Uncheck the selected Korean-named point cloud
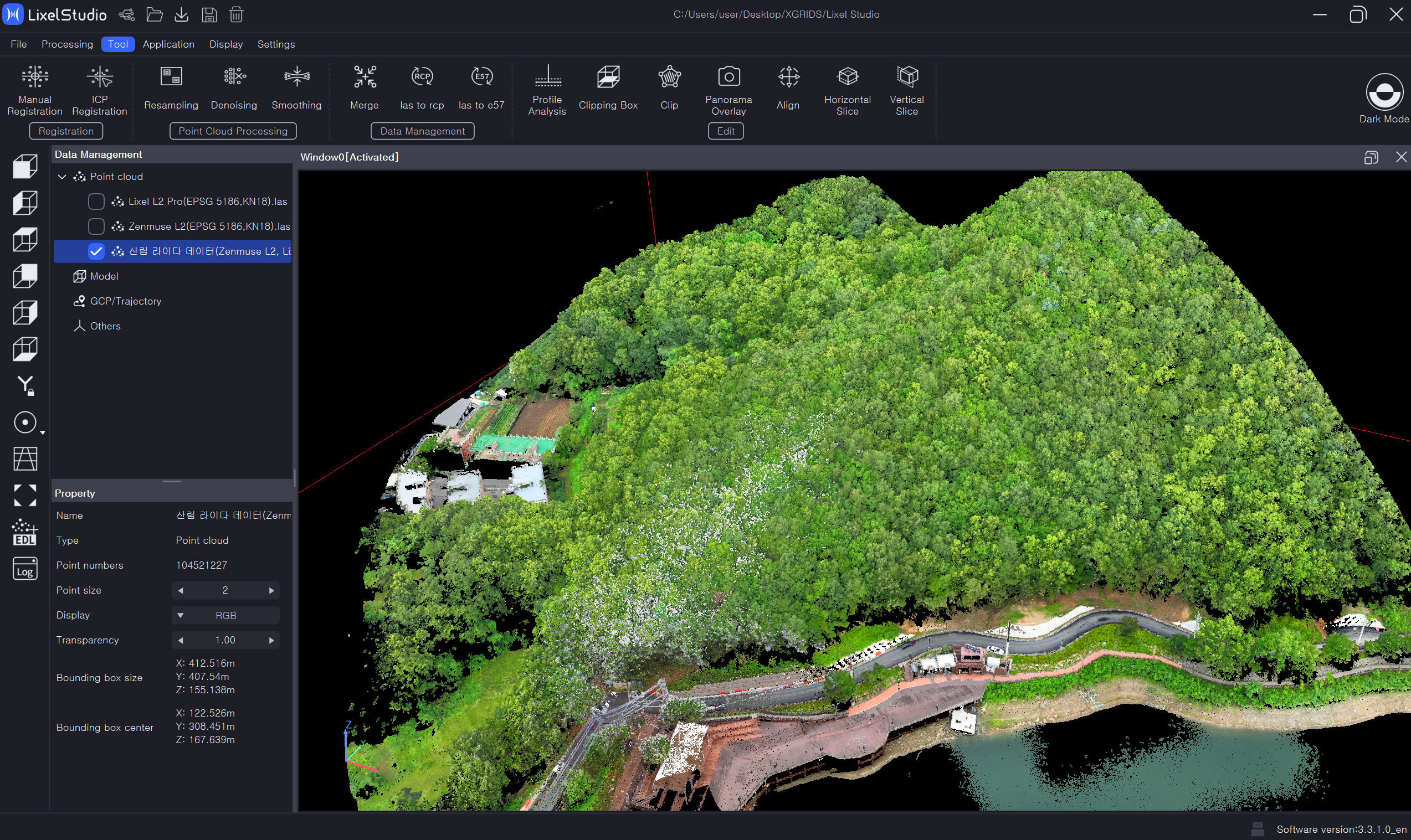This screenshot has height=840, width=1411. [96, 251]
